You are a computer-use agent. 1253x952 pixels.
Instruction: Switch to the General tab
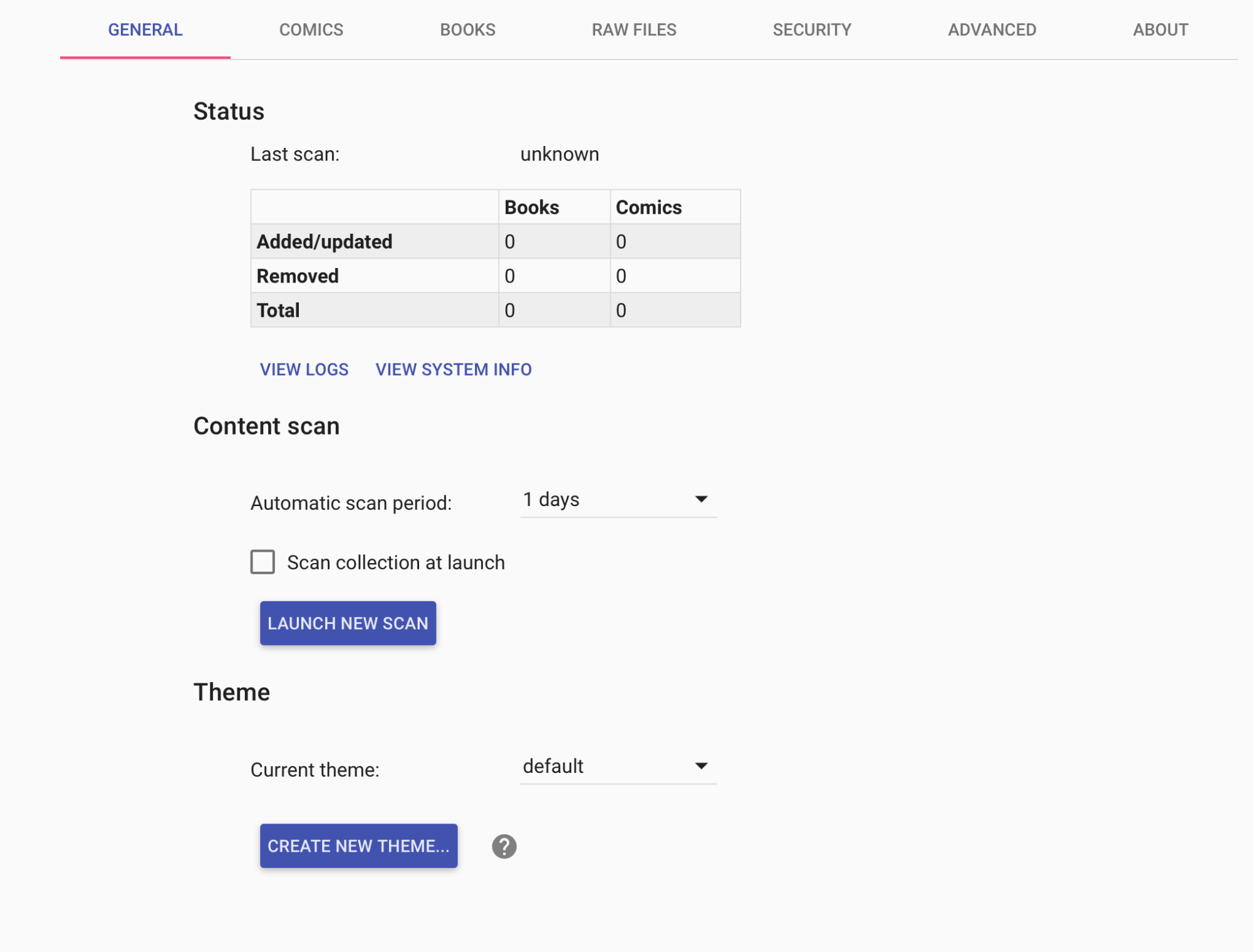[x=145, y=29]
